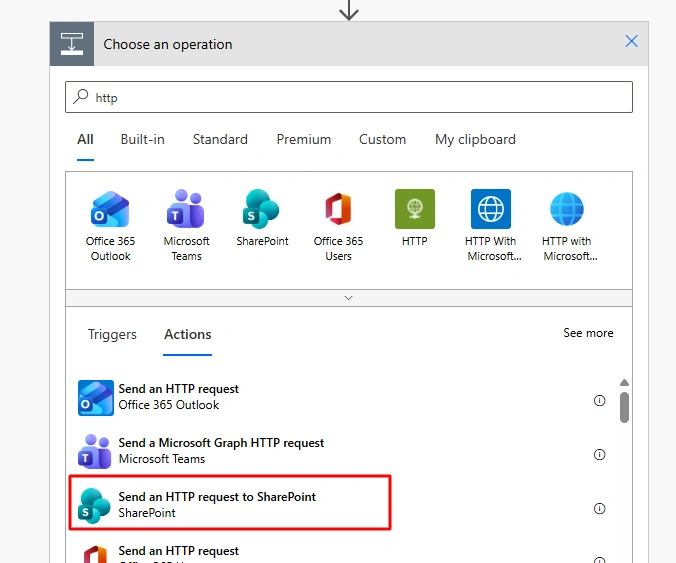Open the Microsoft Teams connector
Screen dimensions: 676x563
[186, 225]
